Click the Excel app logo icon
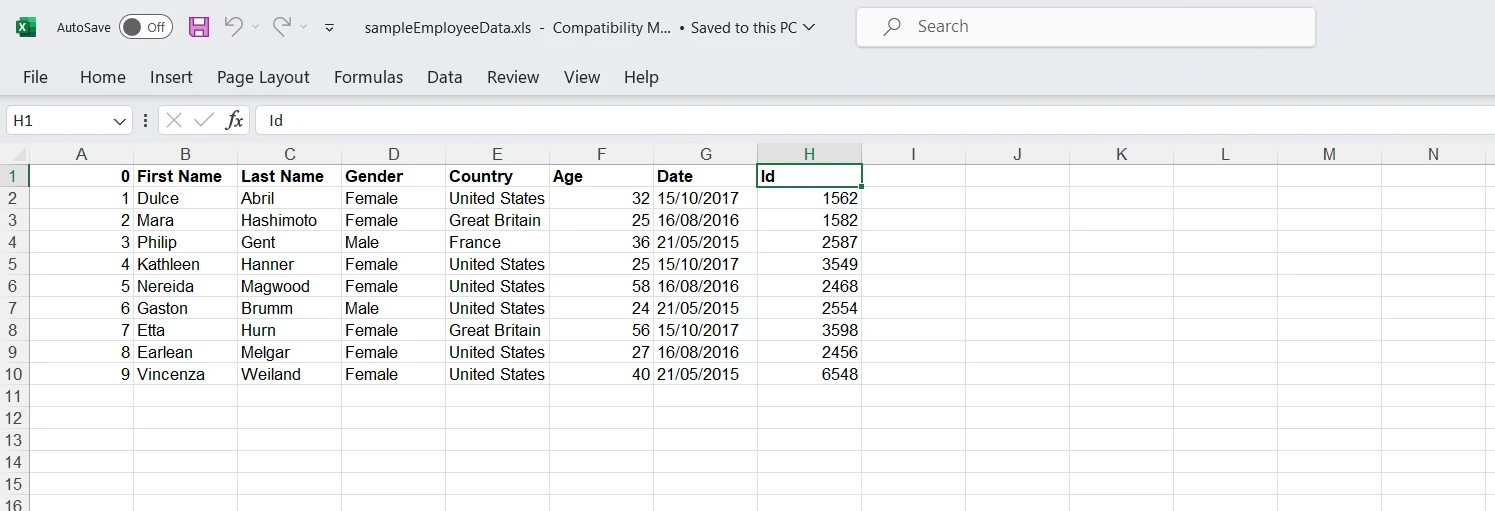 point(26,28)
